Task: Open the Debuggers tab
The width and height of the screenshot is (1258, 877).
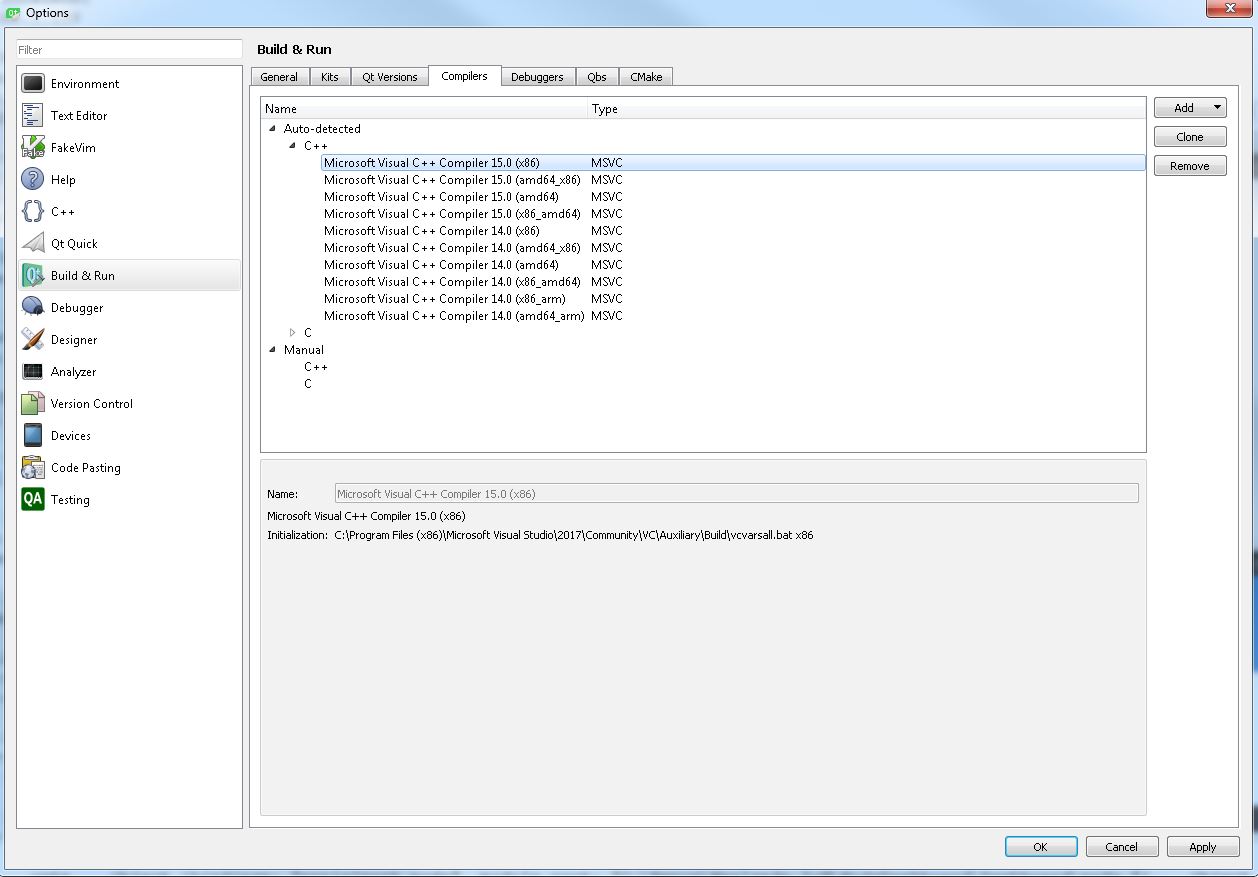Action: (537, 77)
